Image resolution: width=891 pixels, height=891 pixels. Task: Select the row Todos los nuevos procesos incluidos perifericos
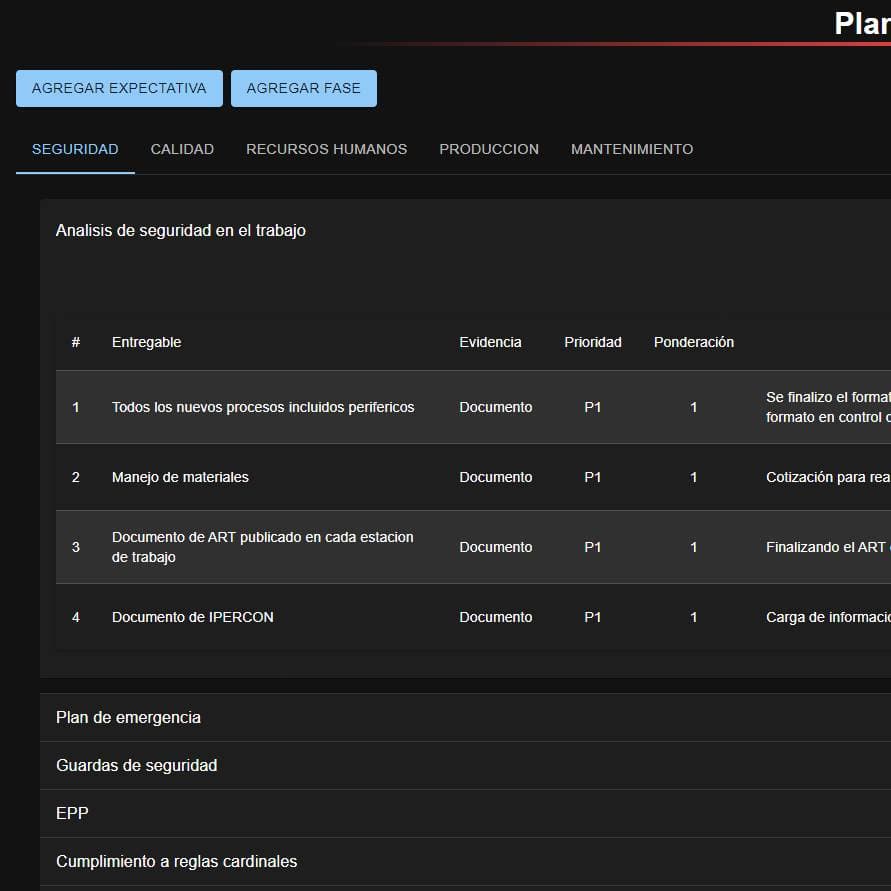click(x=262, y=407)
